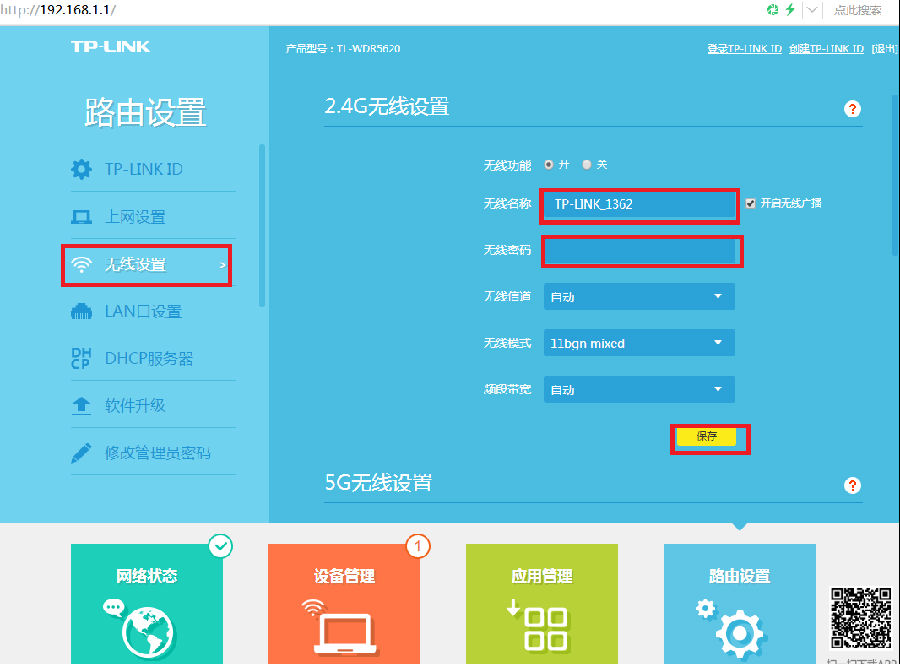Click the 无线名称 field showing TP-LINK_1362
This screenshot has height=664, width=900.
point(639,205)
